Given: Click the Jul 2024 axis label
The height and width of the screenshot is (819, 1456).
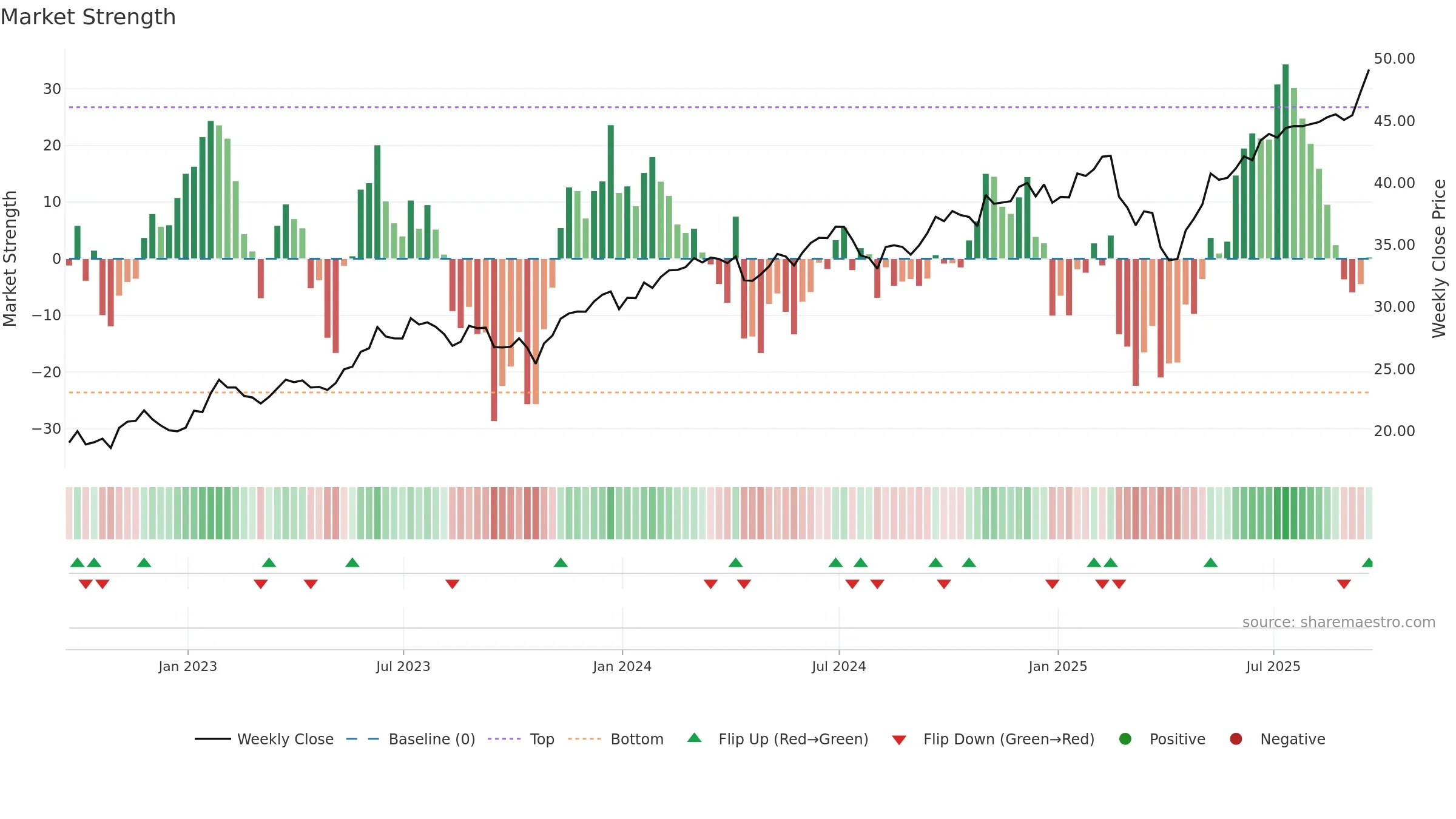Looking at the screenshot, I should click(x=839, y=666).
